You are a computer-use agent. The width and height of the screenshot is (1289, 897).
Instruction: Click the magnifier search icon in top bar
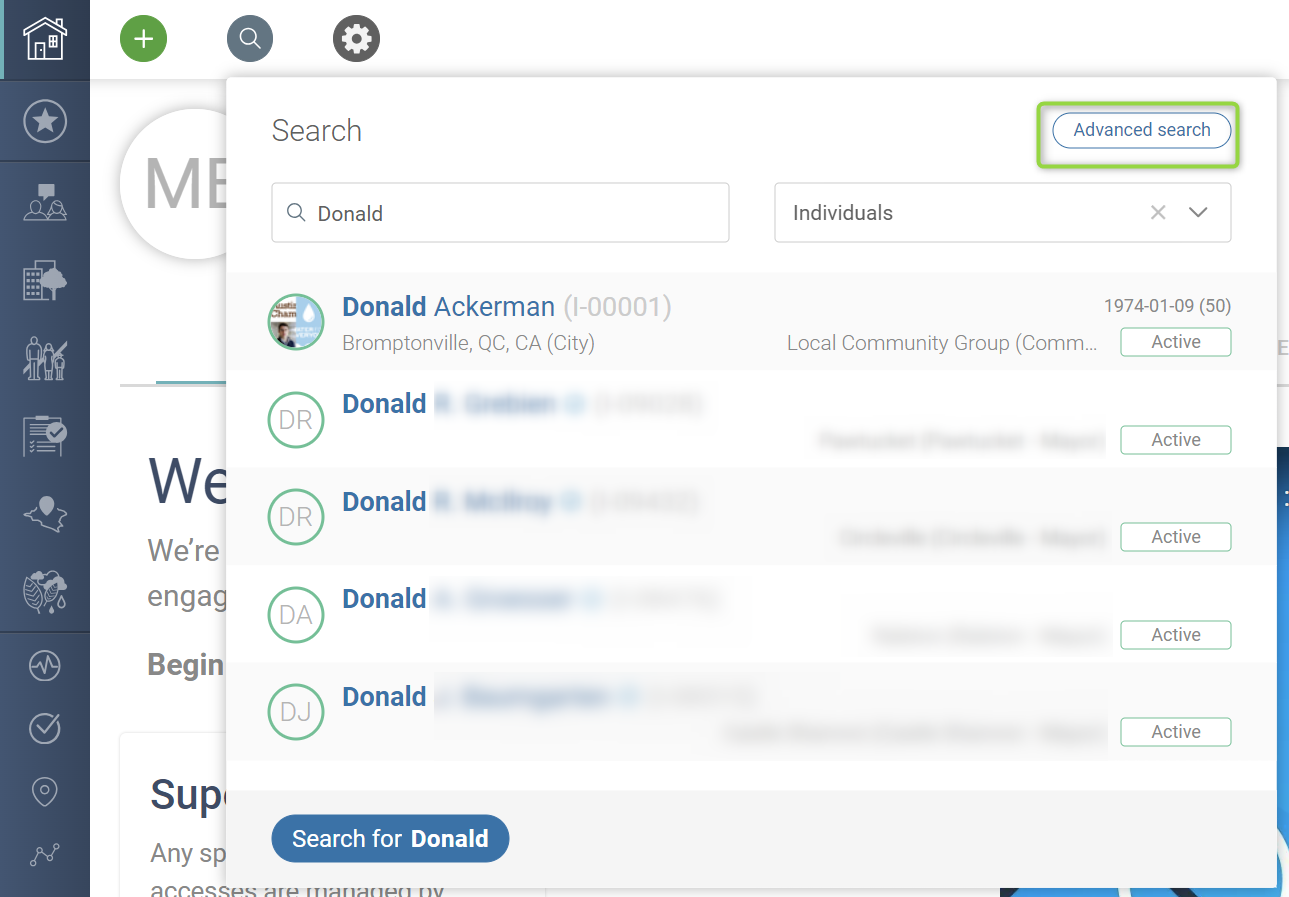[x=250, y=39]
